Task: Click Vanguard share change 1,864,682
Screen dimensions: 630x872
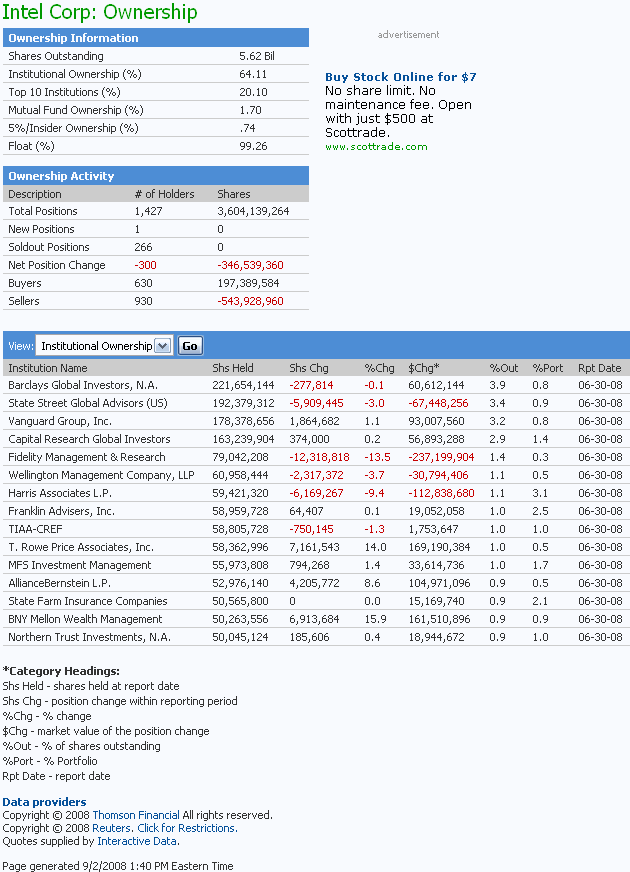Action: click(x=314, y=421)
